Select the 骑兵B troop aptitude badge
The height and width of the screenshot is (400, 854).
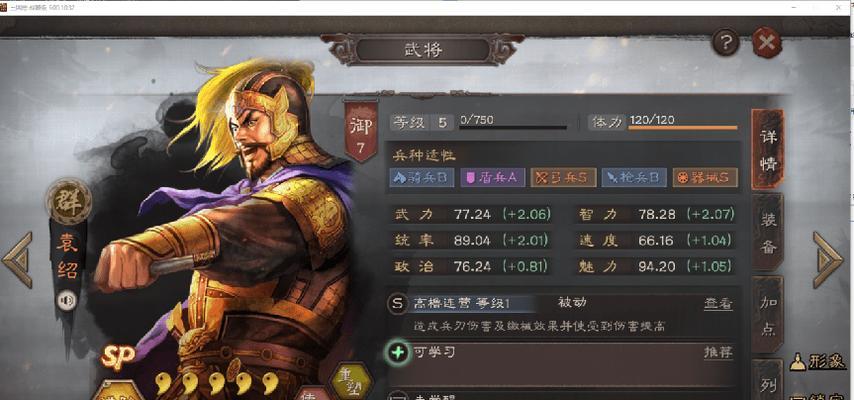point(422,178)
